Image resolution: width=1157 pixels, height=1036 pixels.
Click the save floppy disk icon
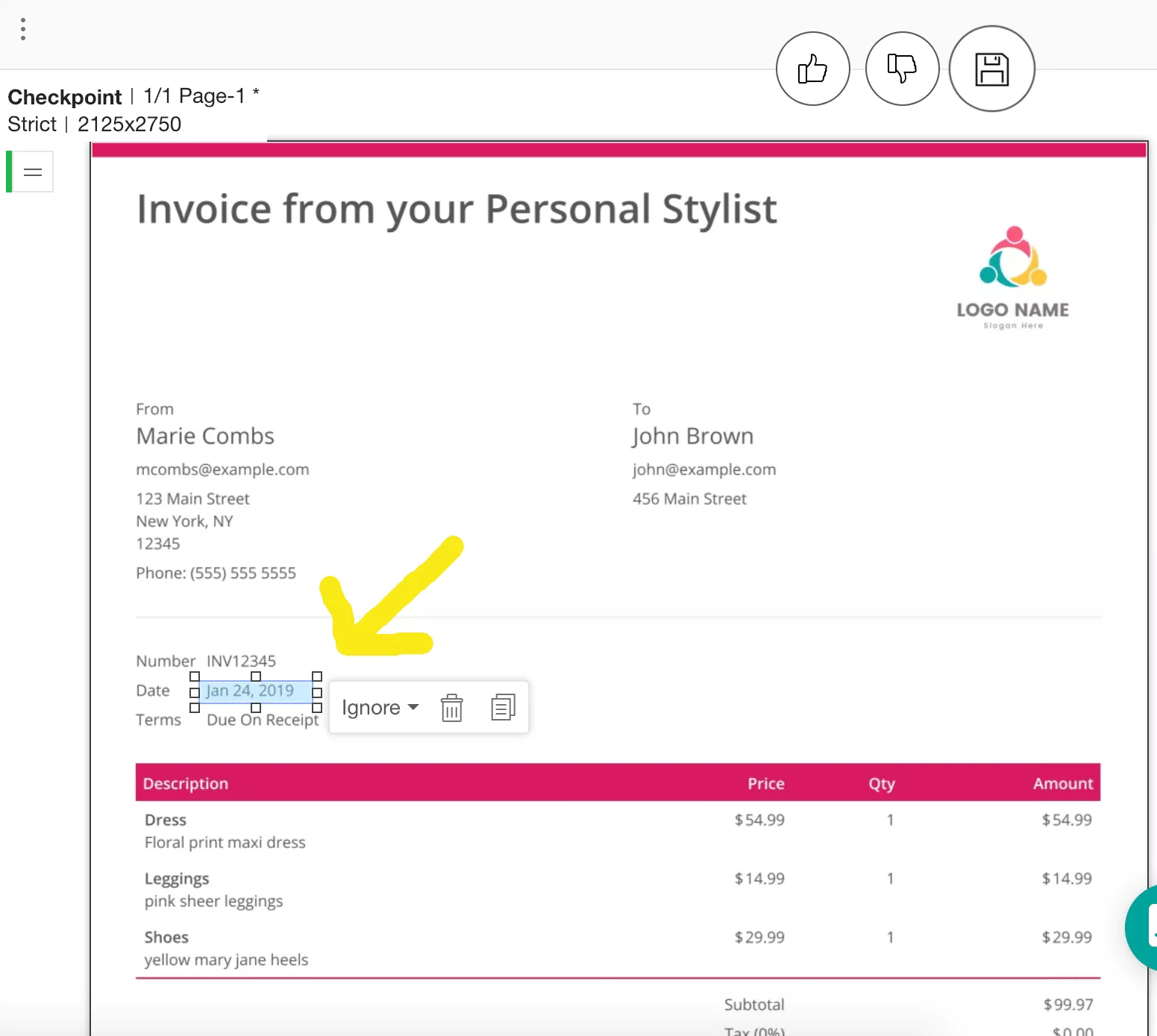(991, 69)
